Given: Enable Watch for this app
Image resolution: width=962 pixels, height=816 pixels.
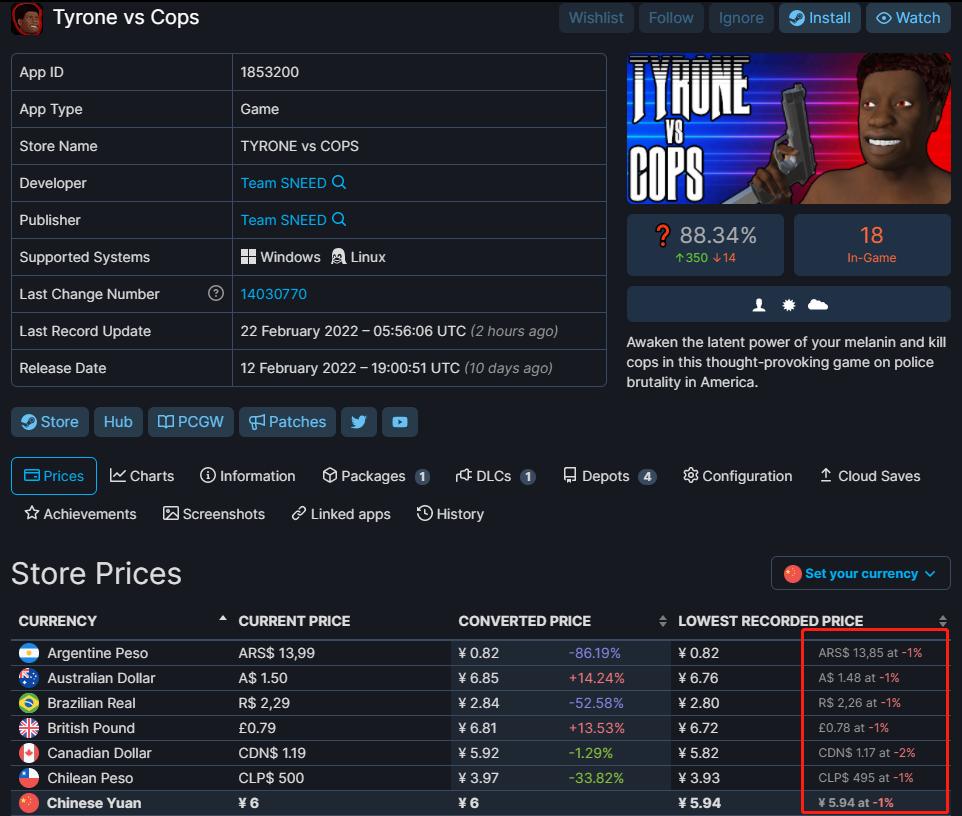Looking at the screenshot, I should [x=908, y=17].
